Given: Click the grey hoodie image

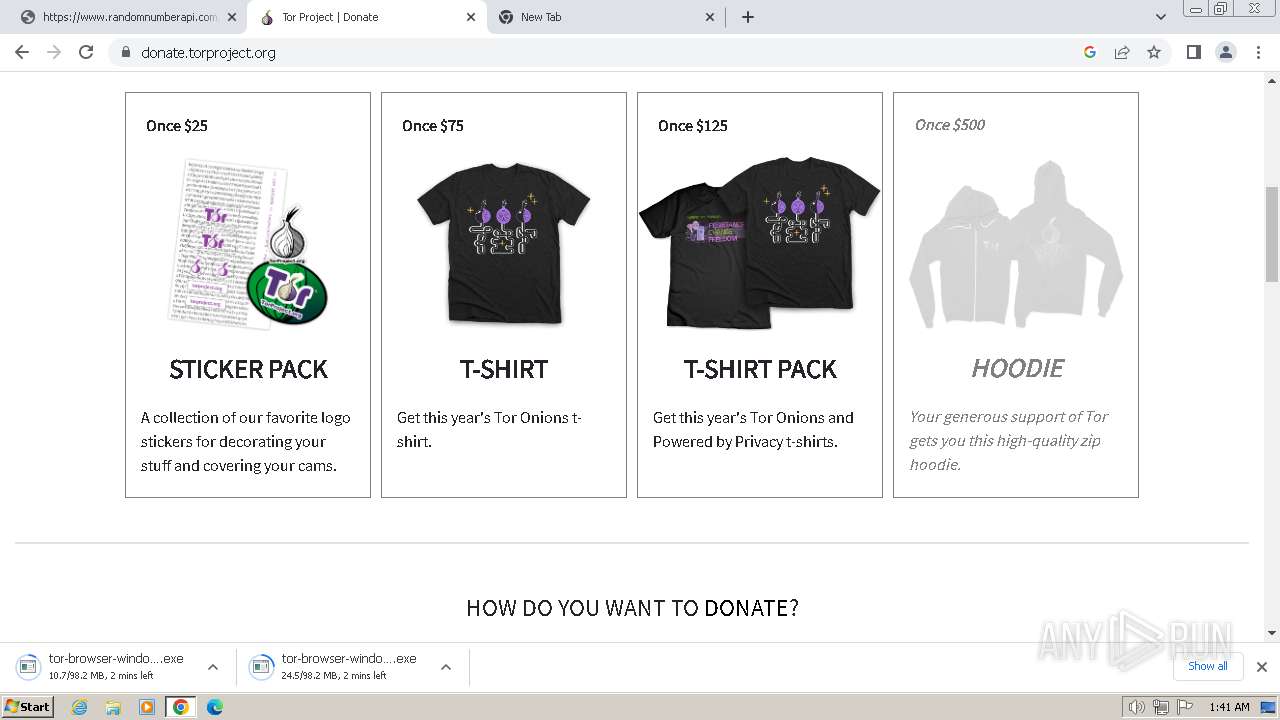Looking at the screenshot, I should pyautogui.click(x=1016, y=243).
